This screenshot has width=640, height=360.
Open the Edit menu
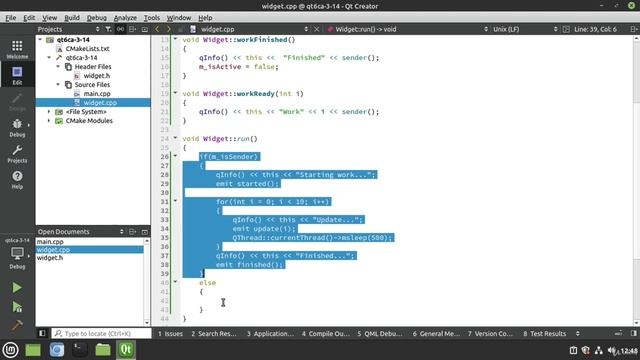pyautogui.click(x=29, y=18)
